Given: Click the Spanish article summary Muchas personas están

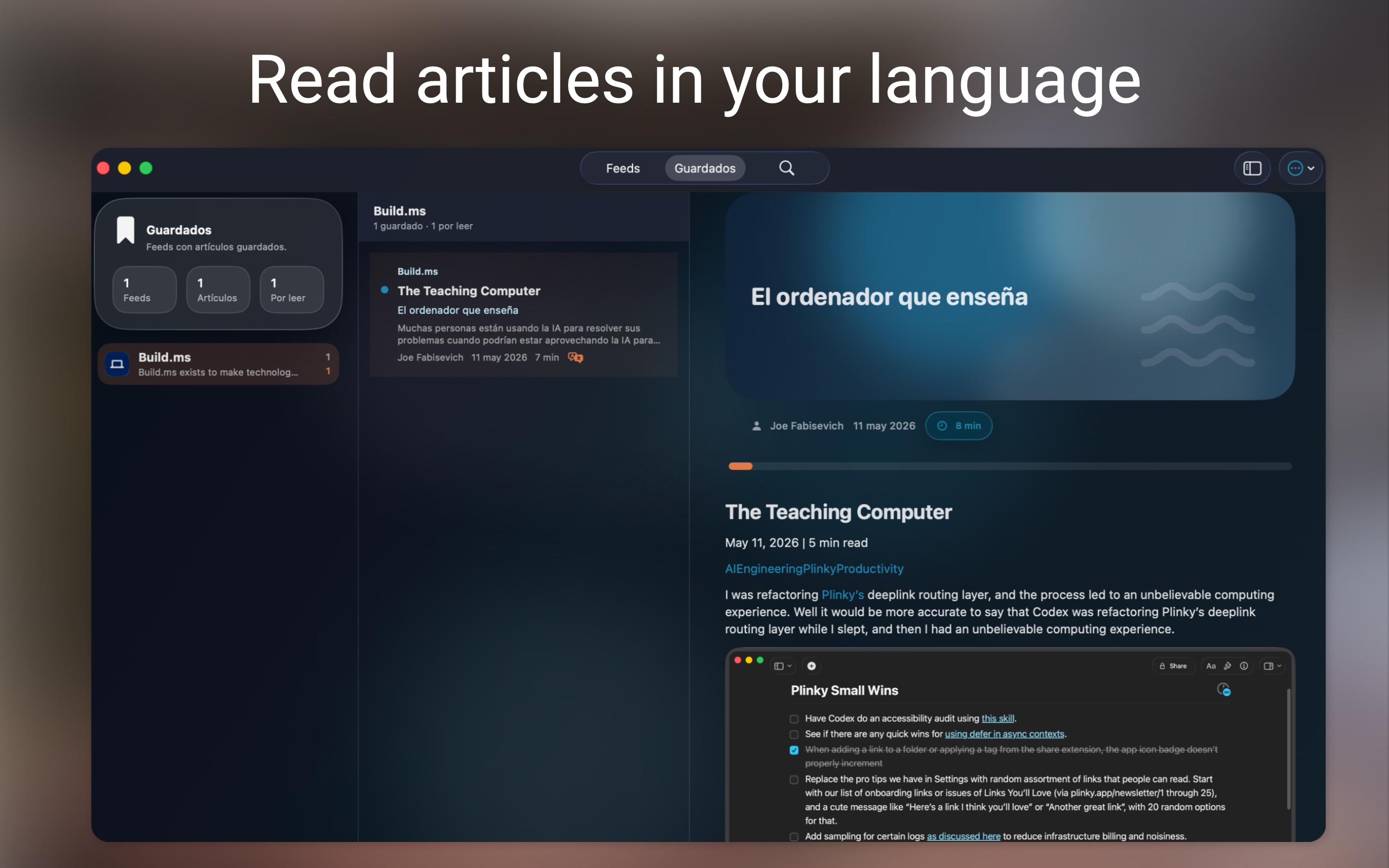Looking at the screenshot, I should 529,334.
